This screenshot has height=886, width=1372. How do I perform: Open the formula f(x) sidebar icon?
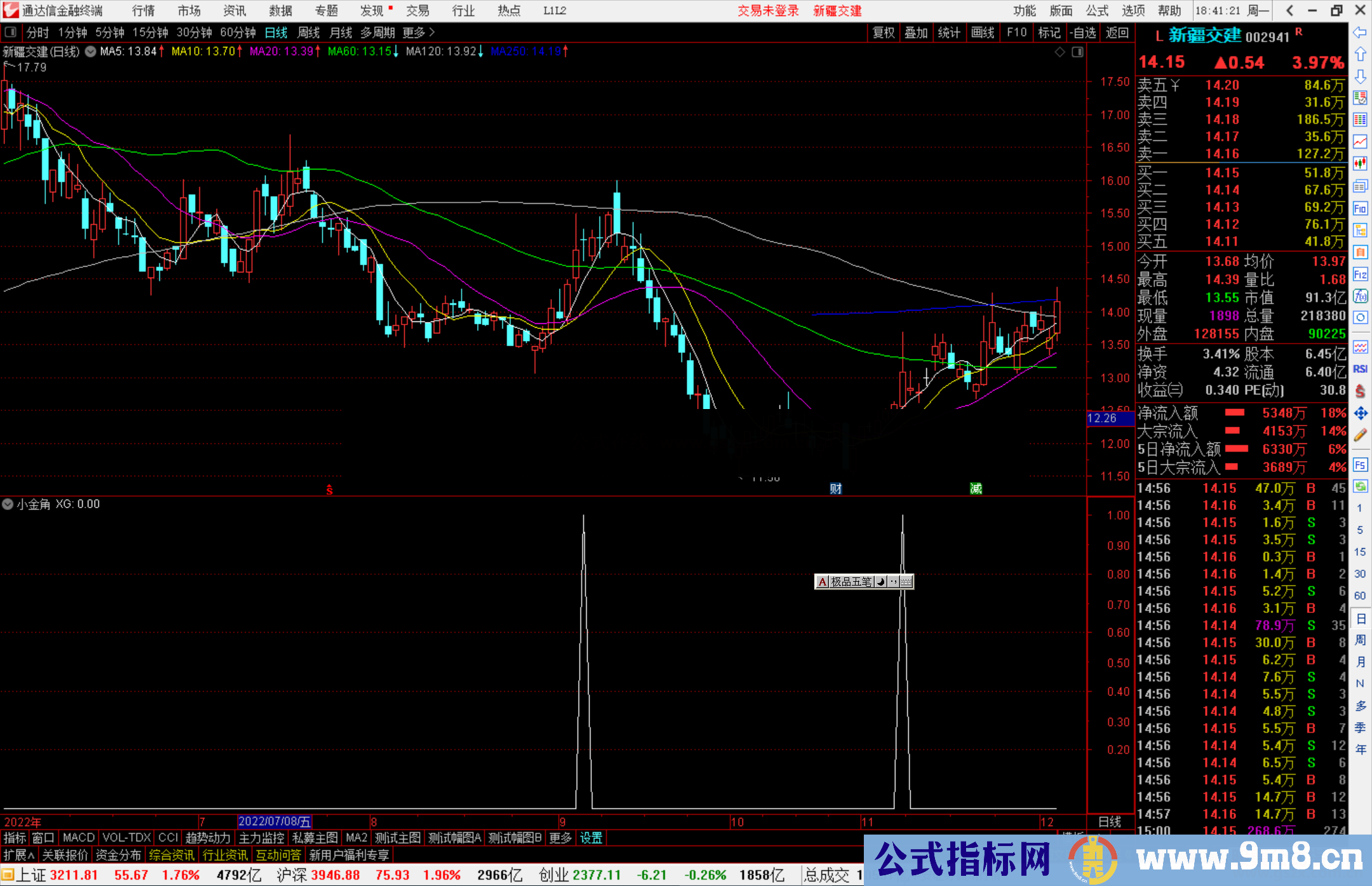(x=1360, y=296)
